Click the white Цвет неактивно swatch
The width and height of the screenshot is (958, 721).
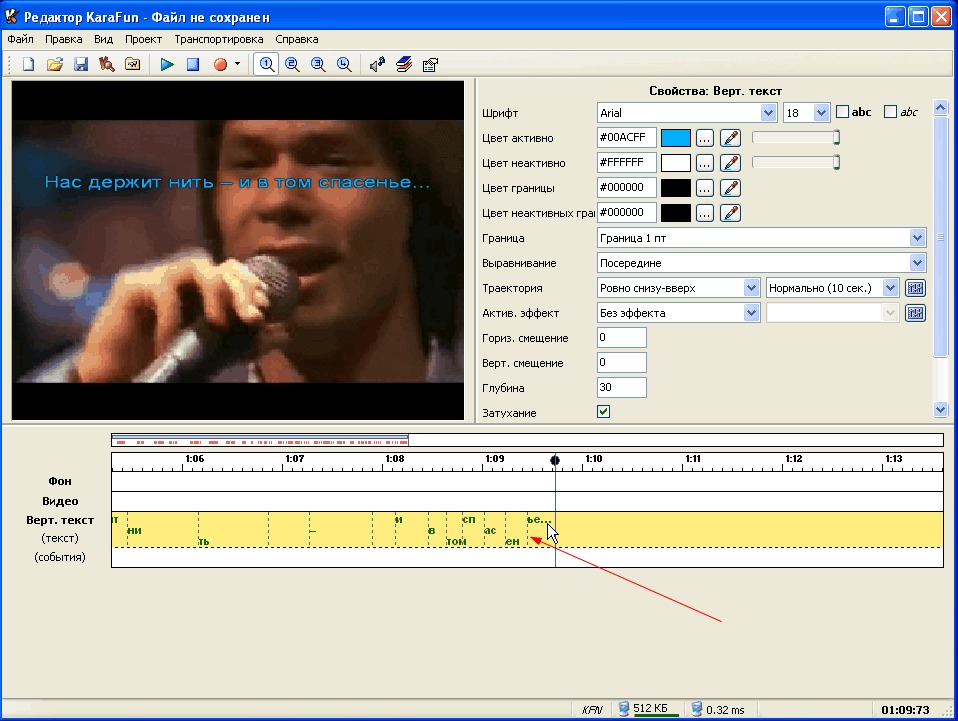676,163
